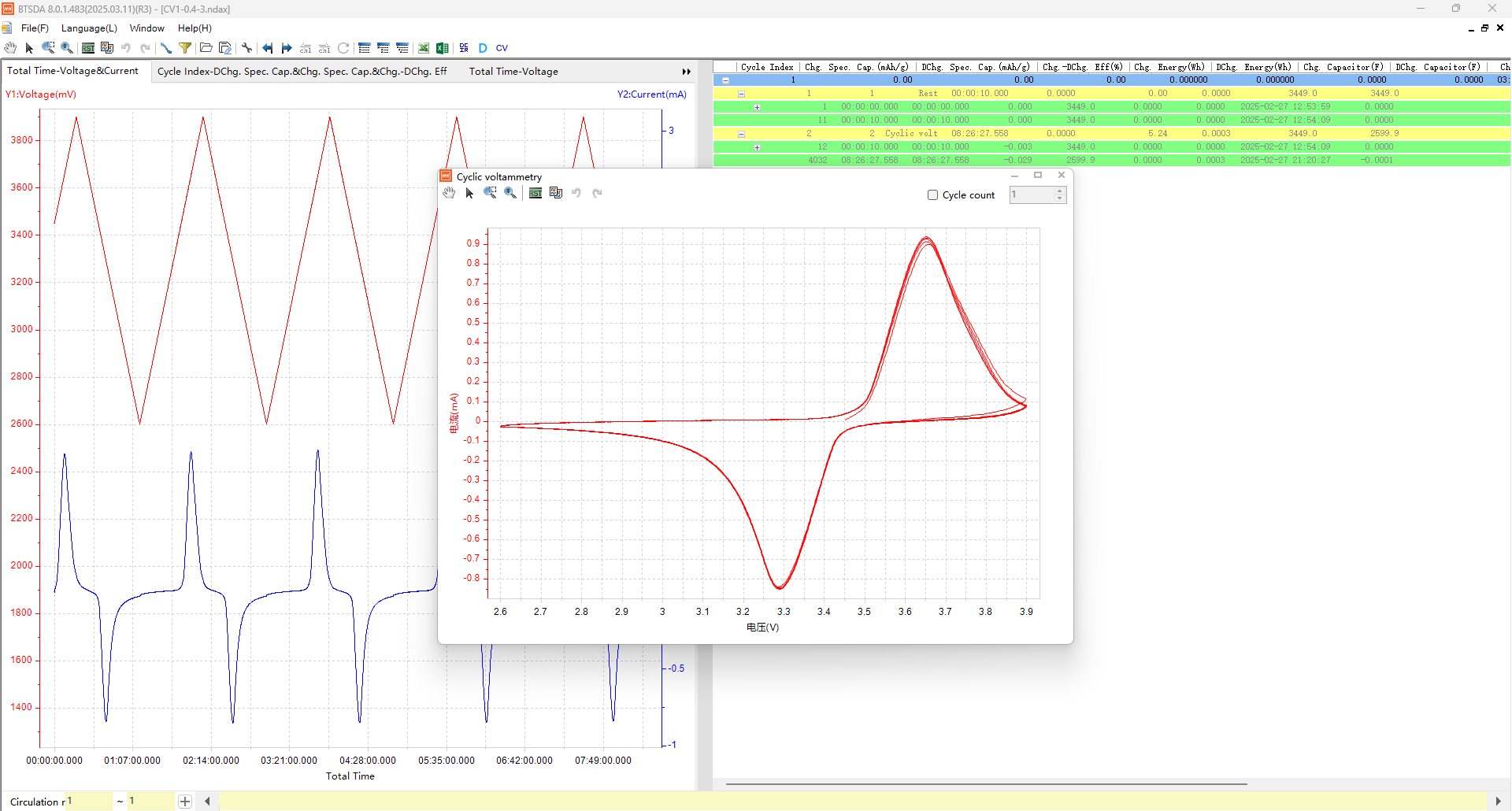
Task: Click the first Circulation range input field
Action: (88, 802)
